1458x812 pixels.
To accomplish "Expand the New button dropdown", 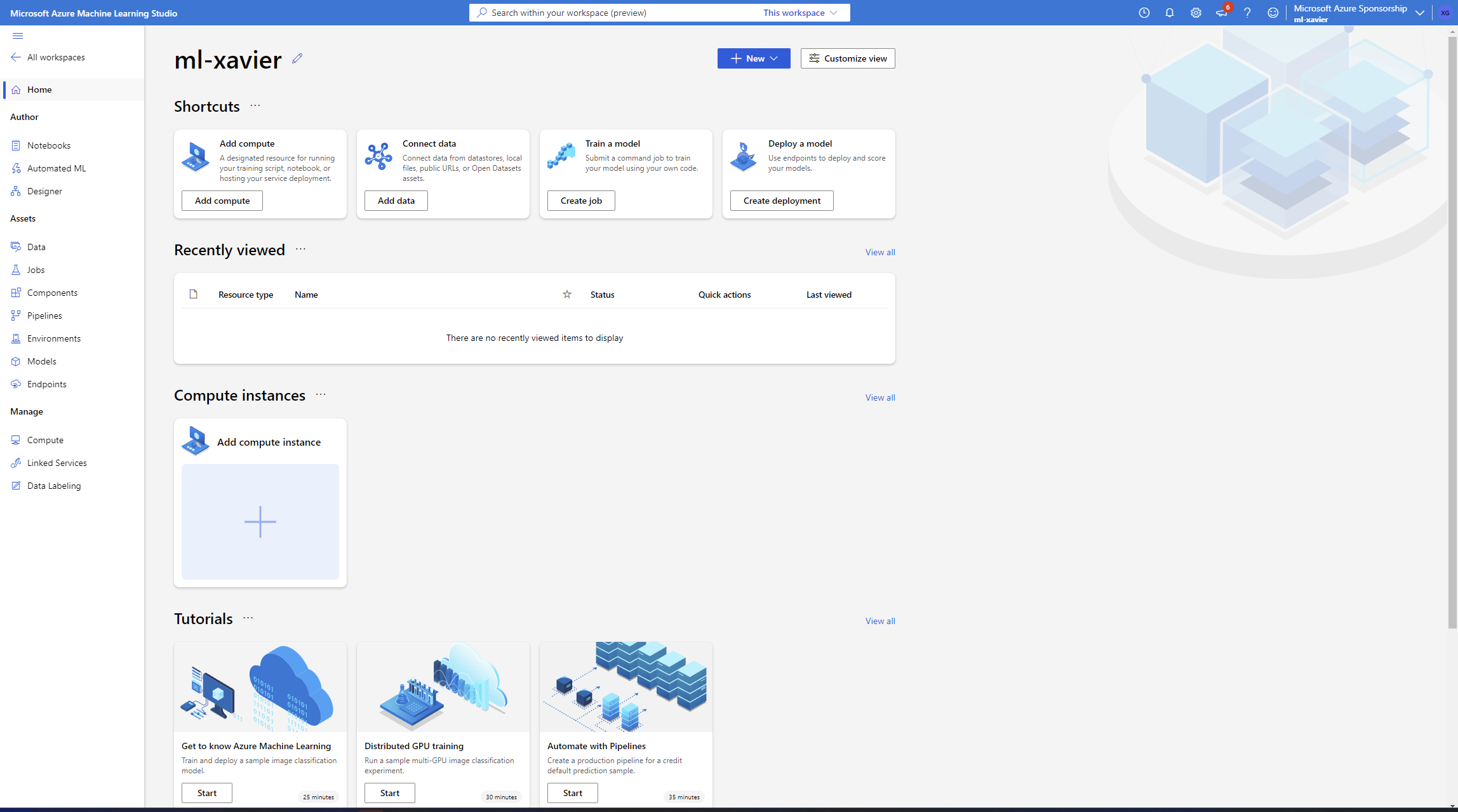I will [x=754, y=58].
